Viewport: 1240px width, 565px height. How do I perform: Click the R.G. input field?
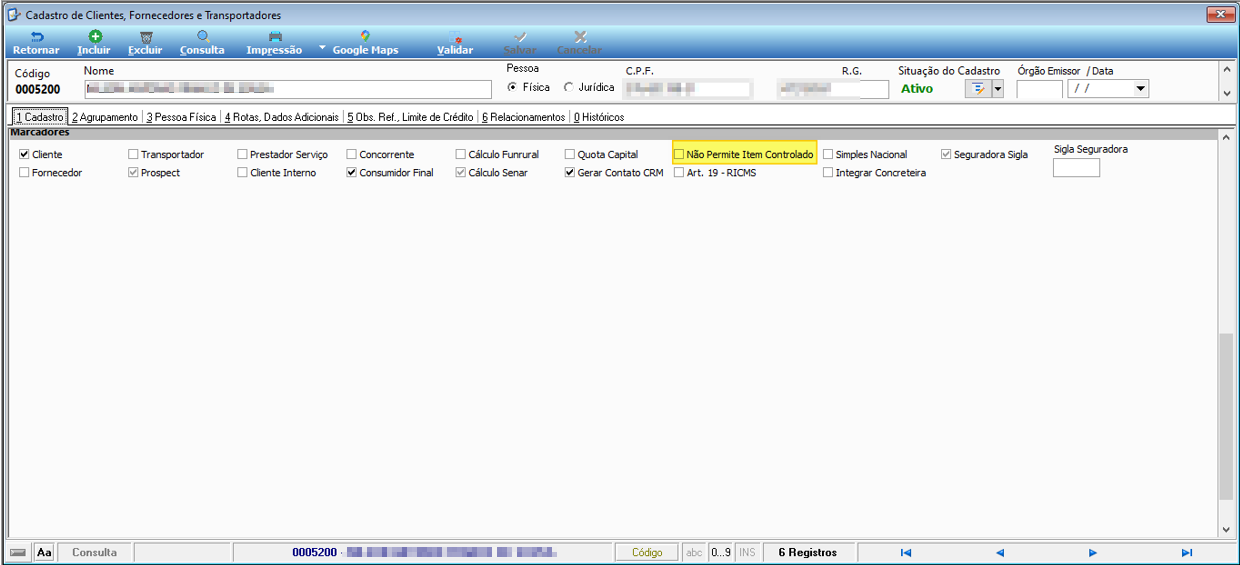tap(833, 89)
